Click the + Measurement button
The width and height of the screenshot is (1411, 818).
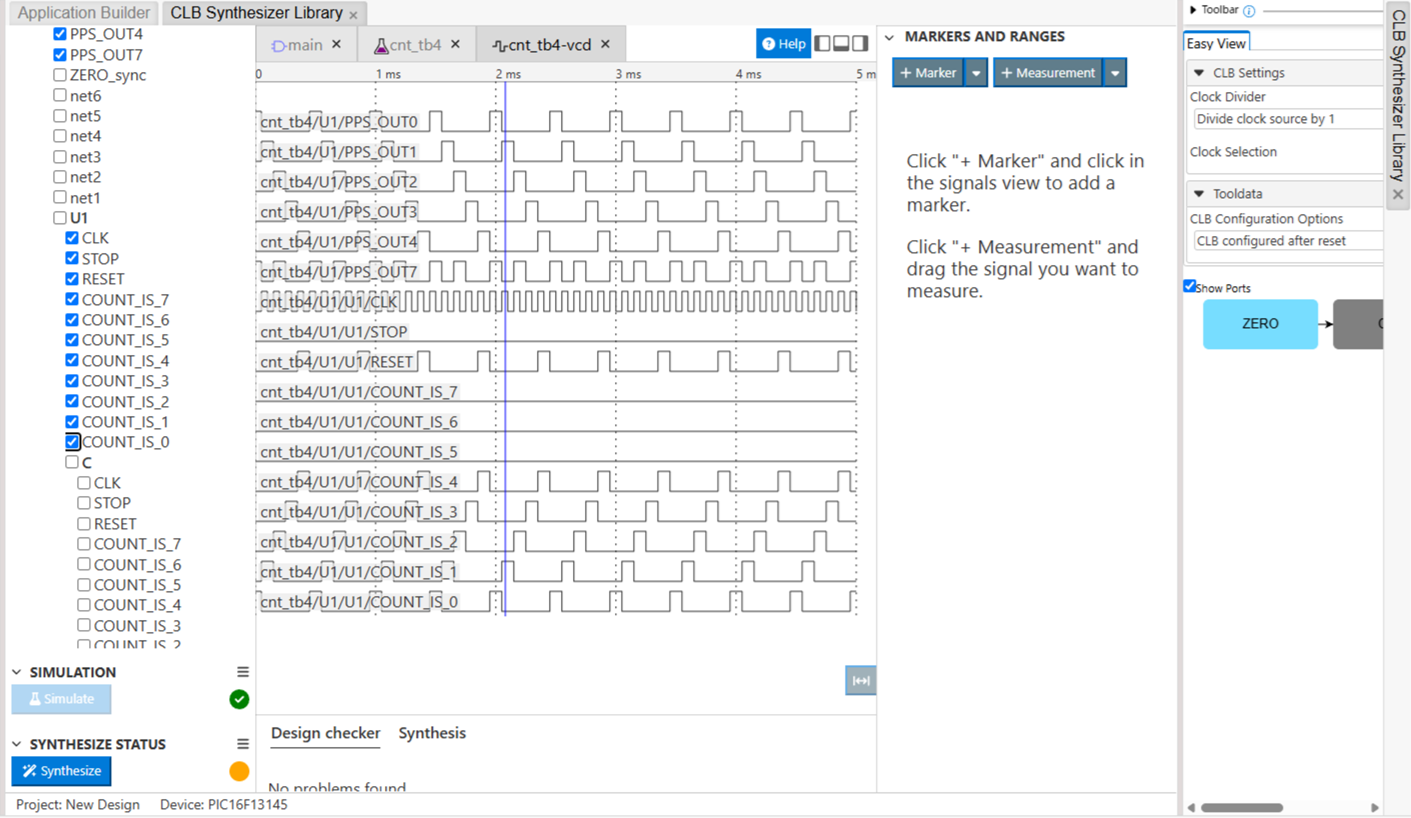coord(1048,73)
